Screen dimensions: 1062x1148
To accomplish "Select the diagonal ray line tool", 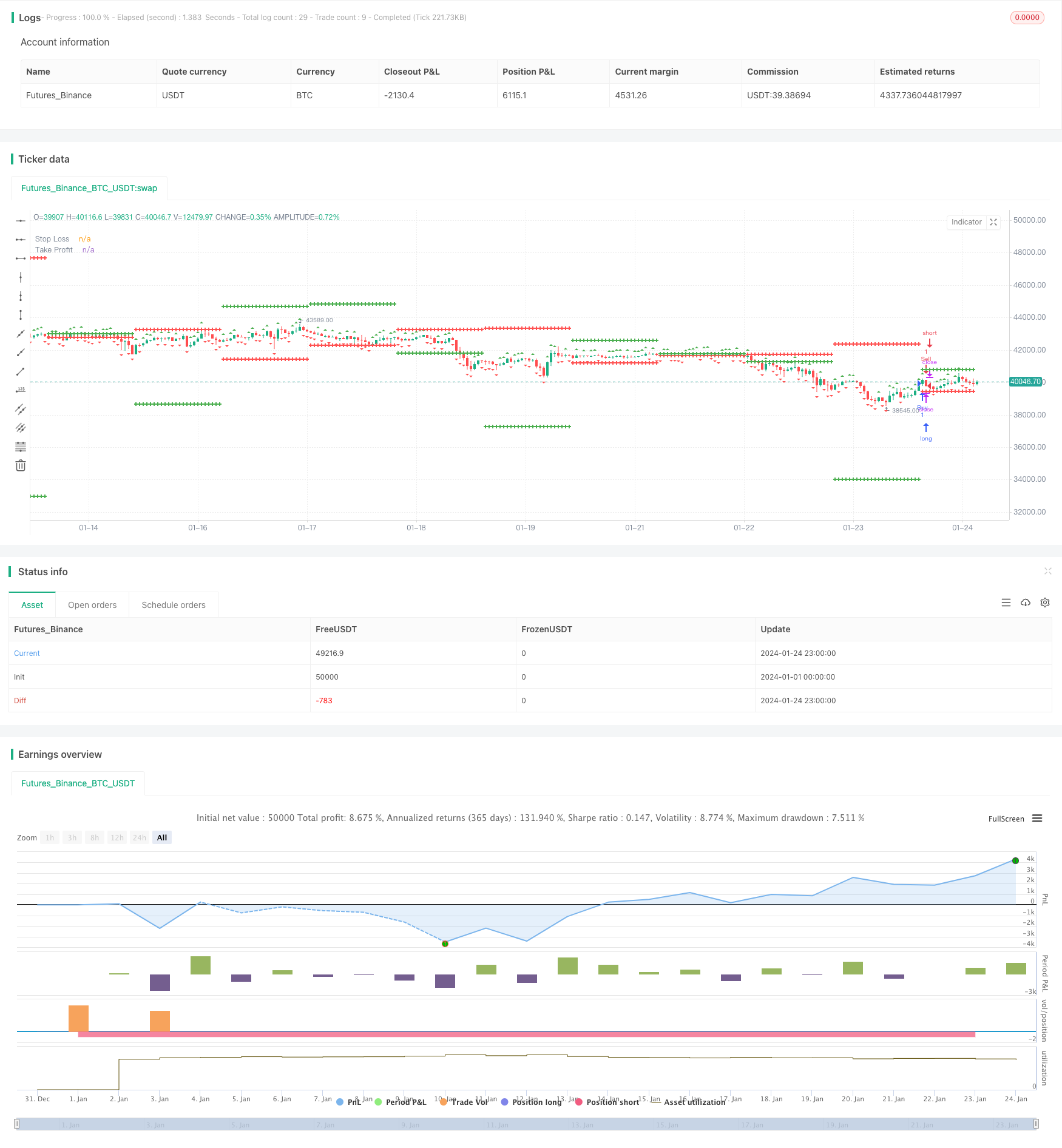I will (x=21, y=353).
